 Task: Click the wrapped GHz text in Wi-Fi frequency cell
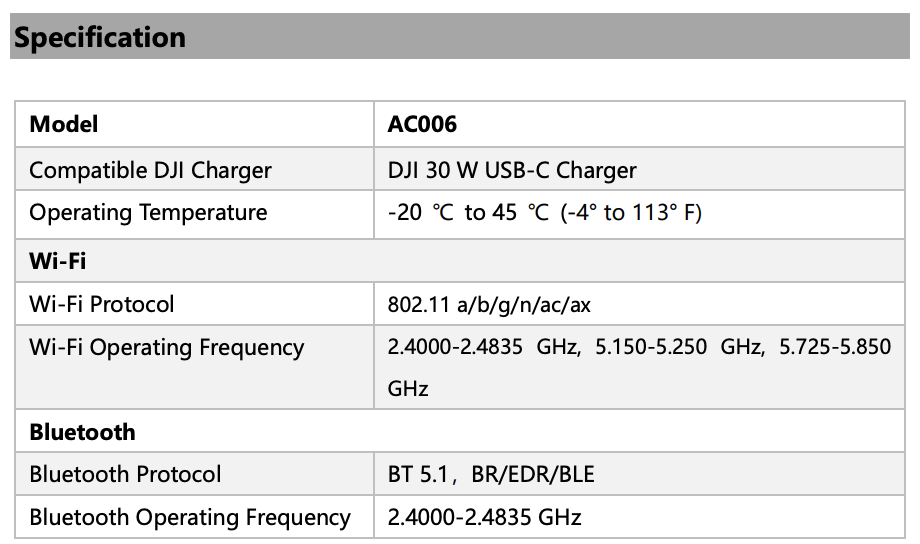408,389
